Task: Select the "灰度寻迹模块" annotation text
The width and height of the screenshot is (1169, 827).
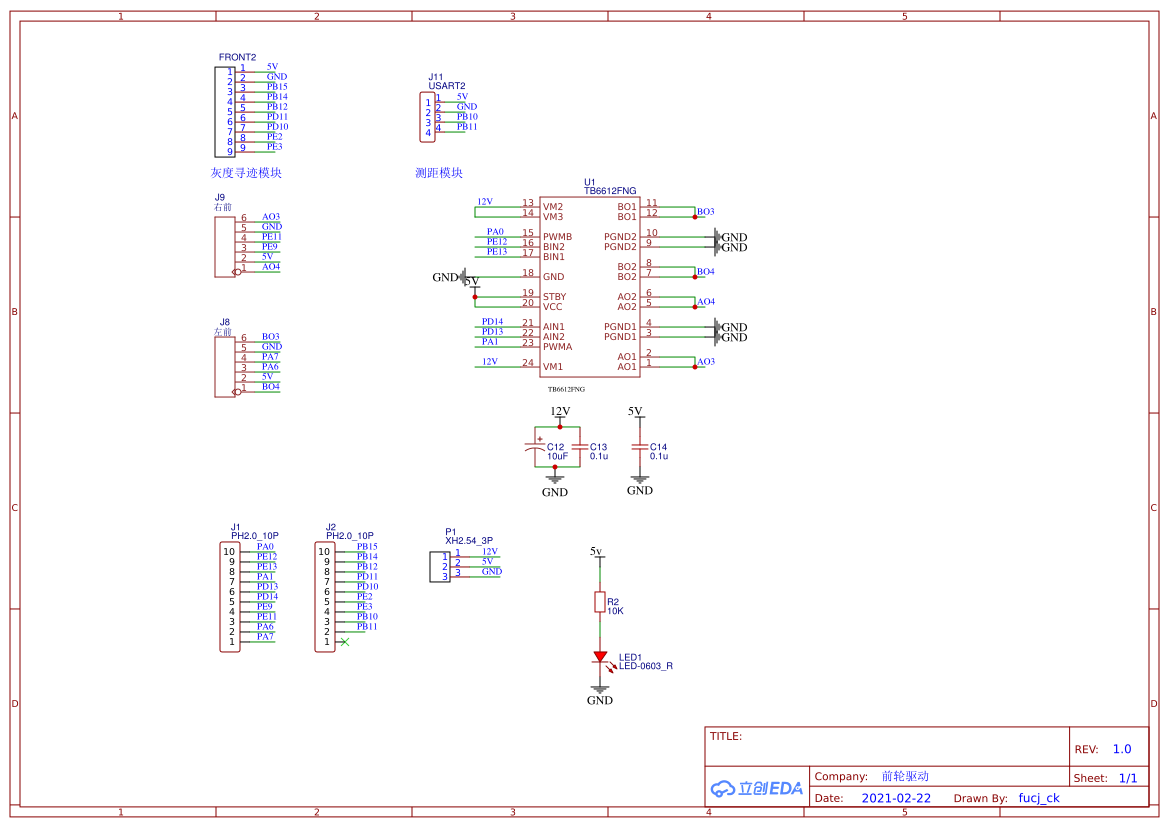Action: tap(246, 173)
